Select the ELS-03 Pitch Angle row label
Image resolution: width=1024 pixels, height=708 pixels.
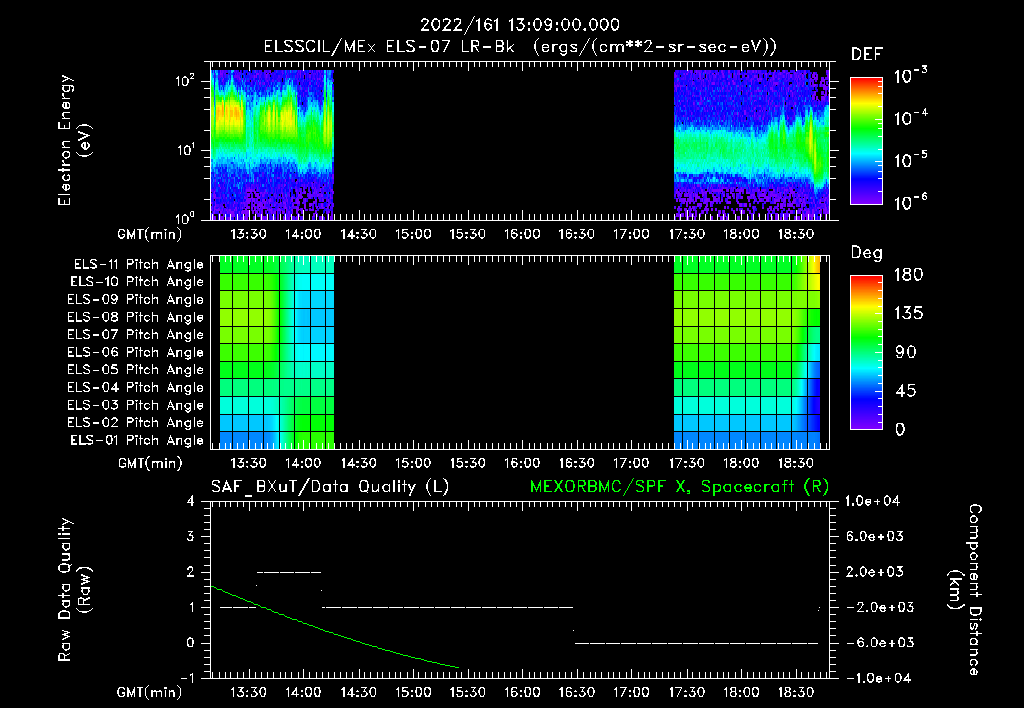(x=136, y=406)
